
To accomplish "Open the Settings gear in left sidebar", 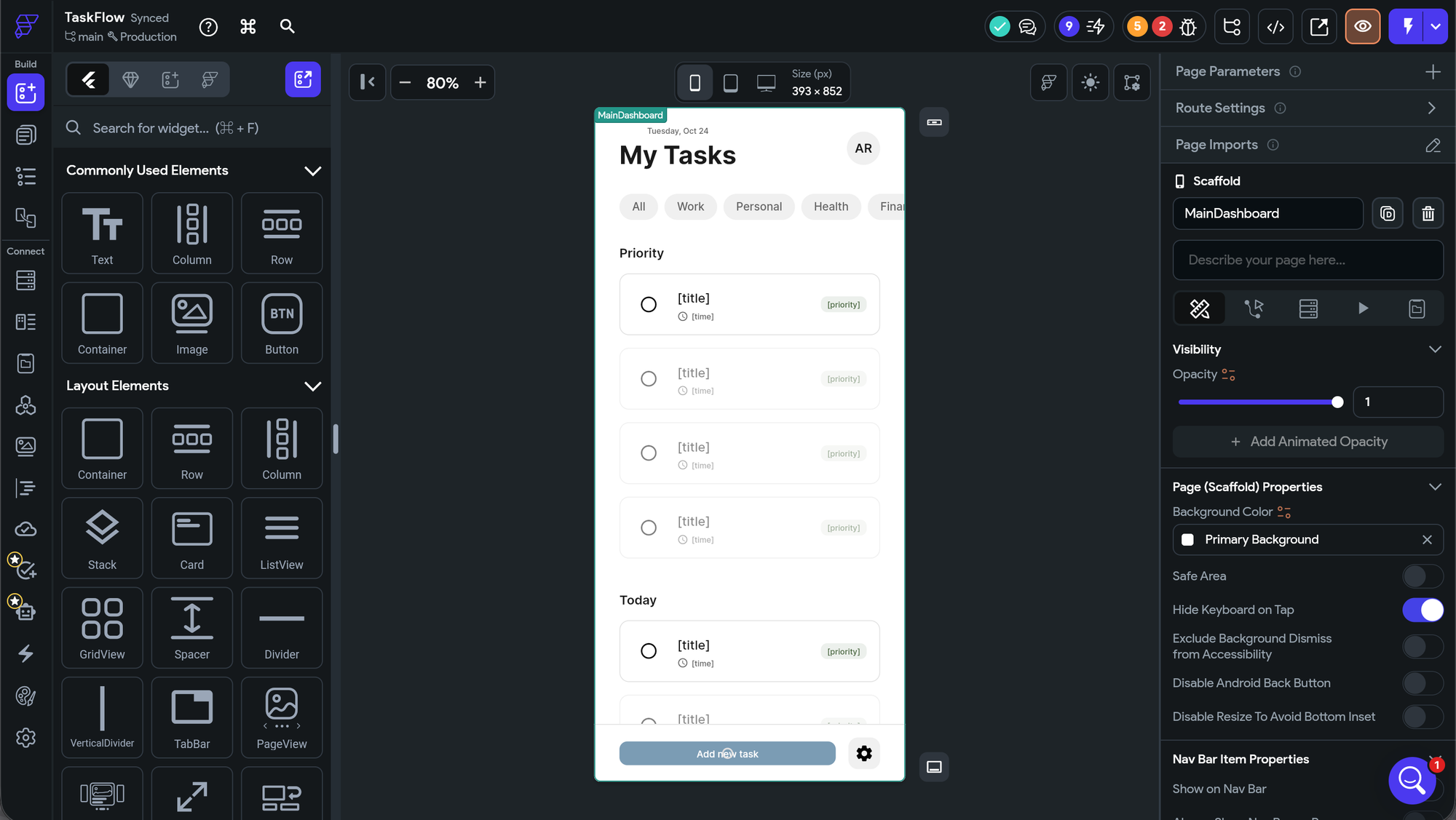I will click(x=25, y=738).
